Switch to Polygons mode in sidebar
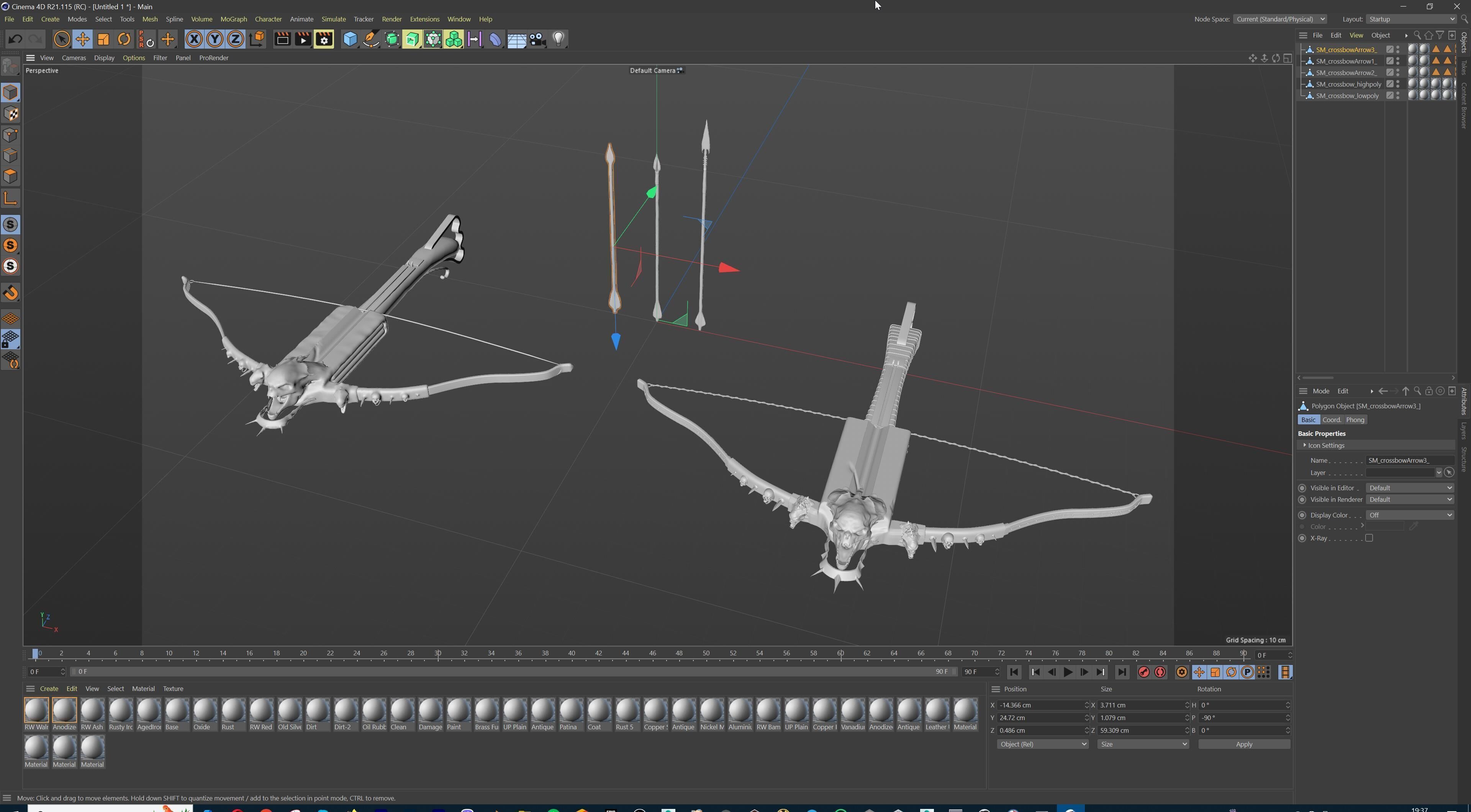This screenshot has width=1471, height=812. pos(10,176)
